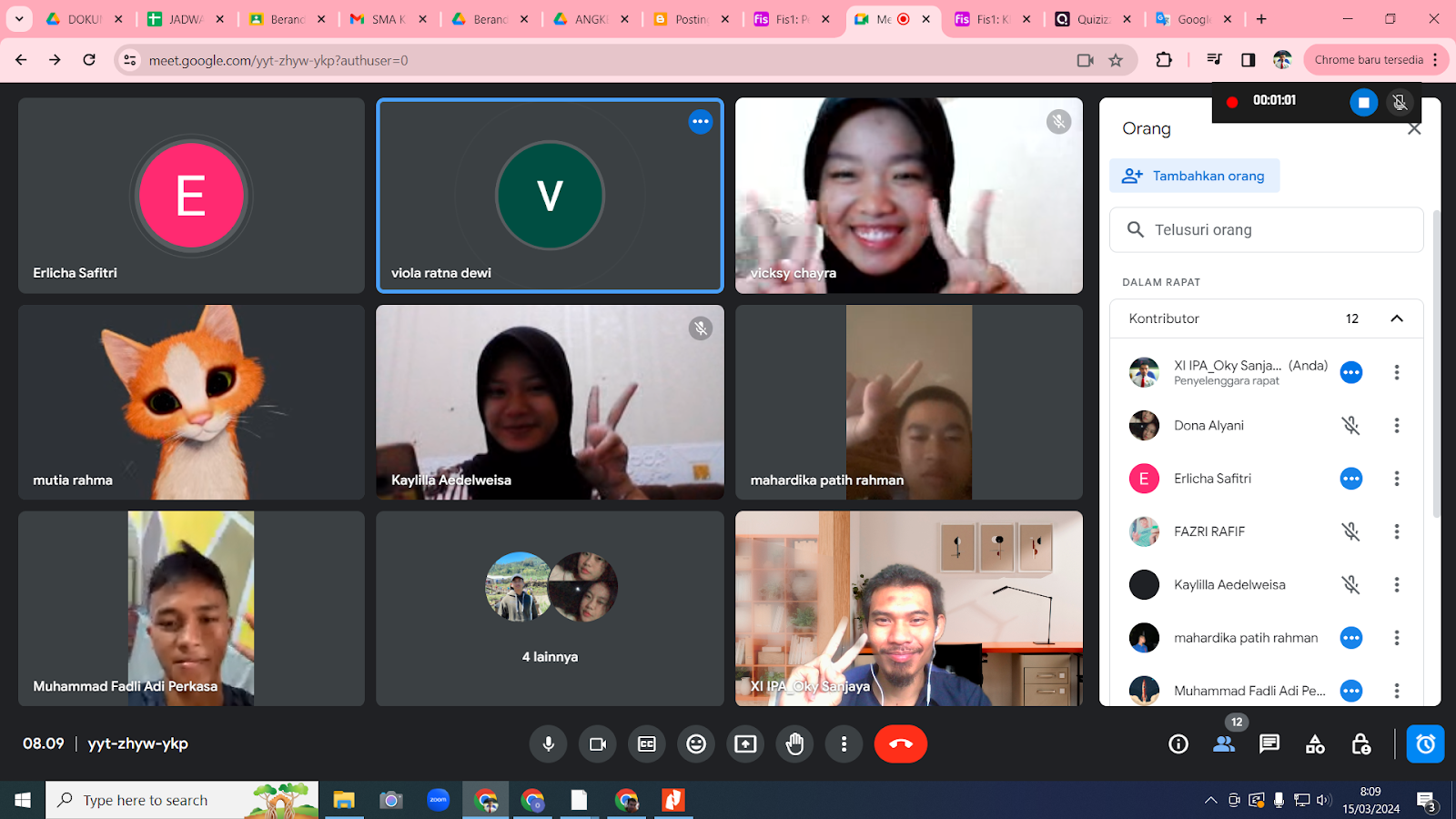The width and height of the screenshot is (1456, 819).
Task: Open Zoom from the taskbar
Action: 438,800
